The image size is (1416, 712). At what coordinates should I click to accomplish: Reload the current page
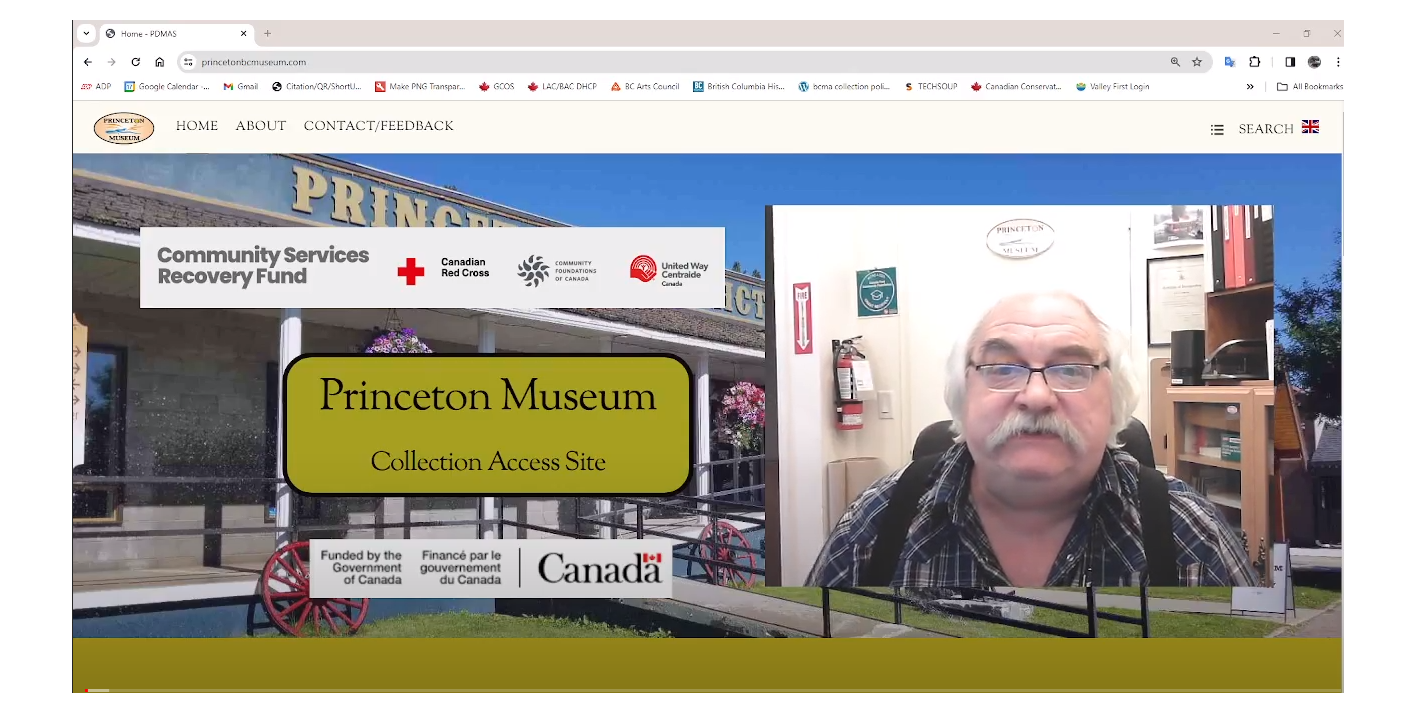135,61
